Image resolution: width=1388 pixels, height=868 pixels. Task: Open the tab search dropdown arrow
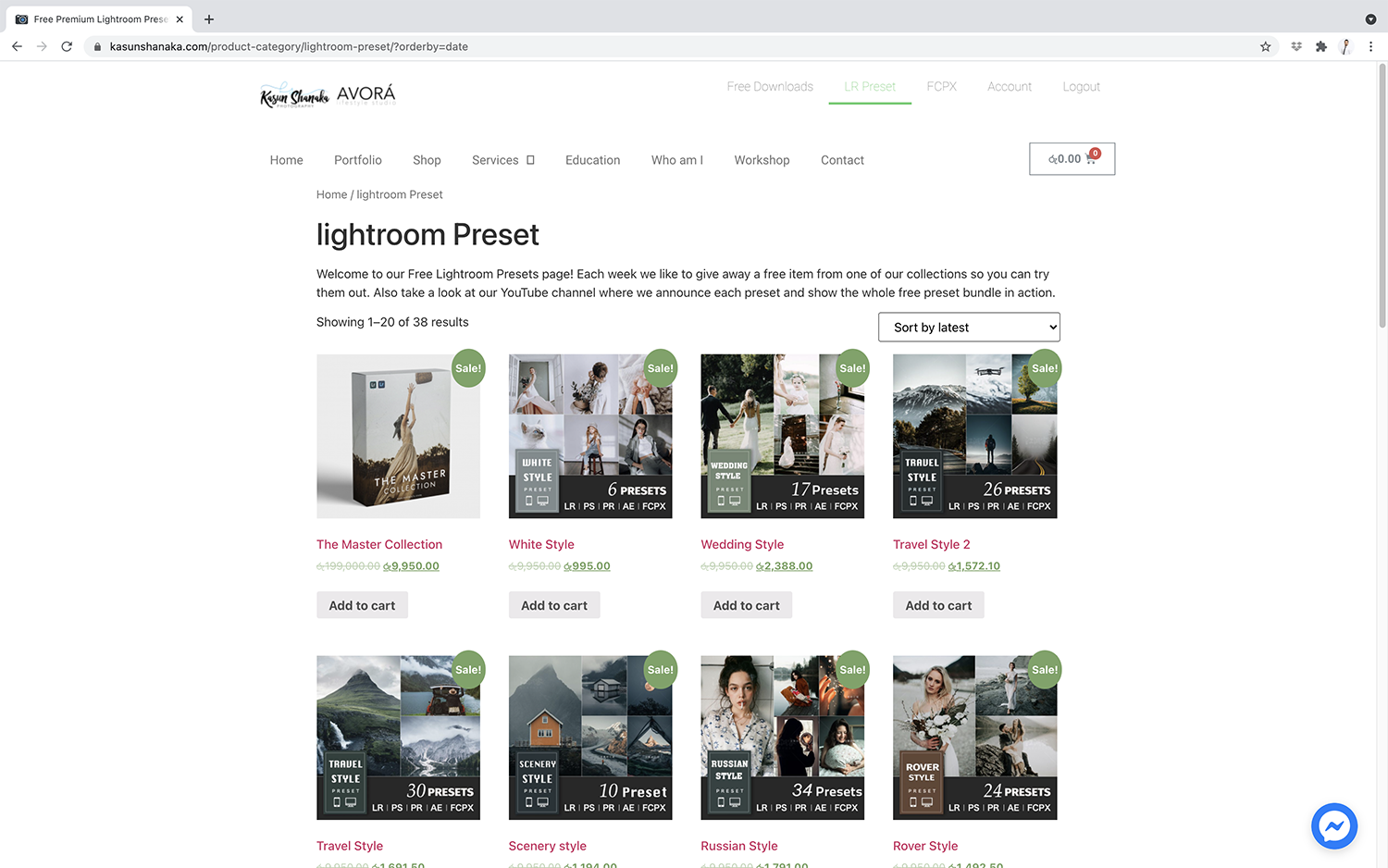pos(1370,19)
